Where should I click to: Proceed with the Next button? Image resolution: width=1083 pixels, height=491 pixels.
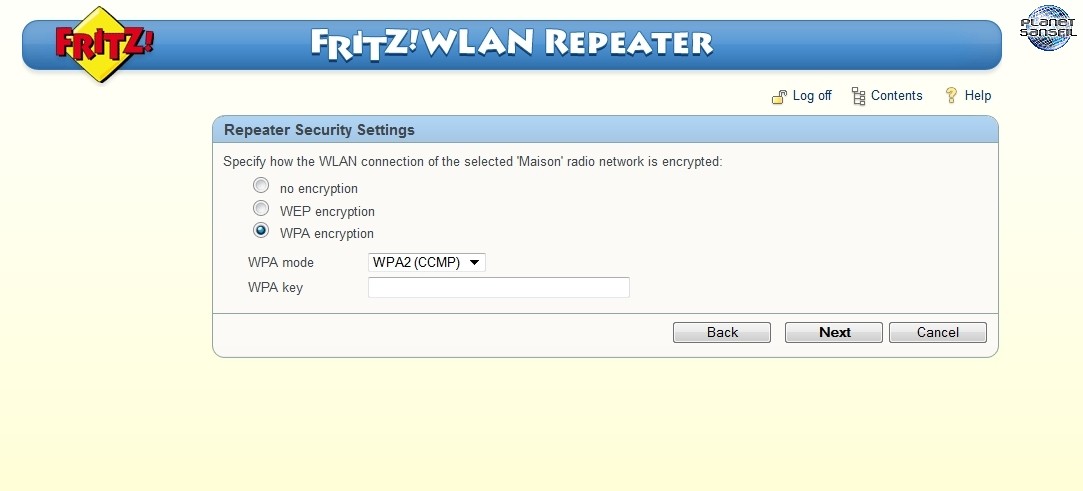(834, 332)
